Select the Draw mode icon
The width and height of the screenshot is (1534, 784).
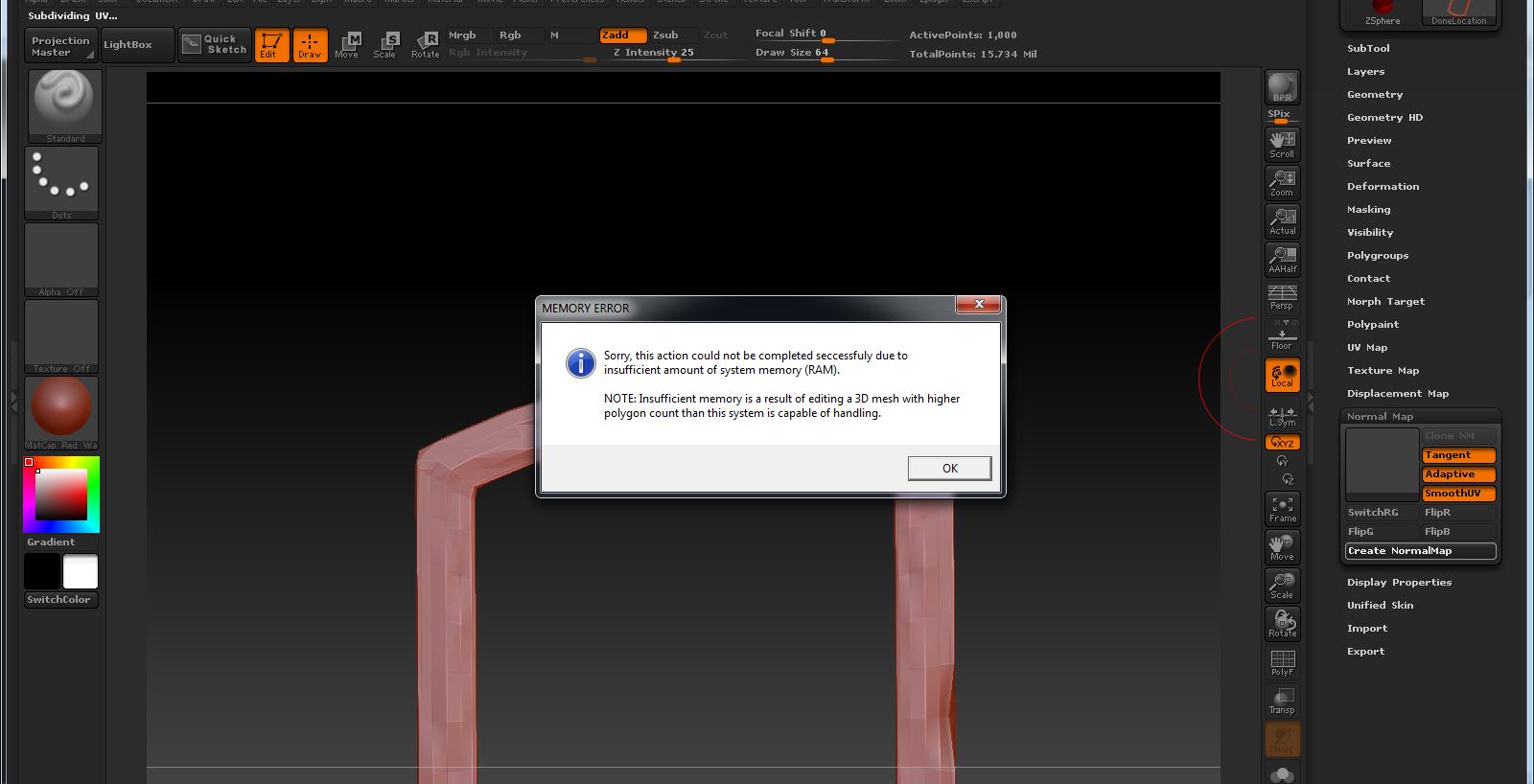[x=310, y=45]
